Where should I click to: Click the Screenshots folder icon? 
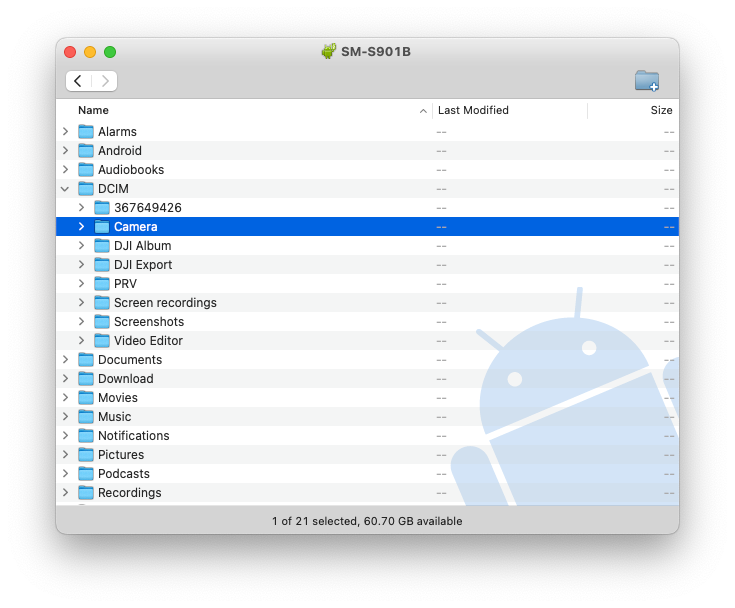[102, 322]
